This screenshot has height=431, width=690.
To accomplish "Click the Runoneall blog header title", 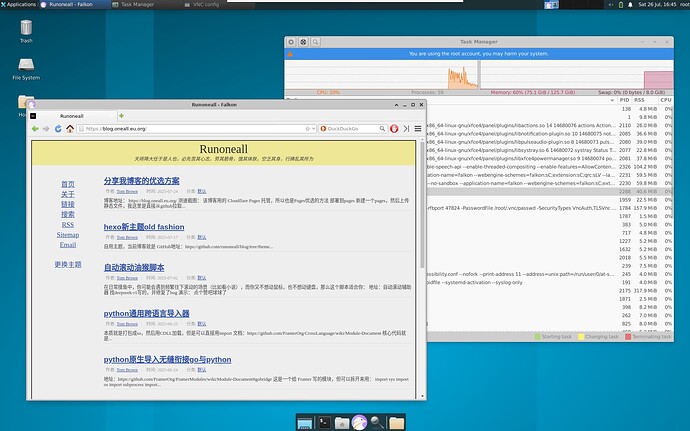I will (224, 149).
